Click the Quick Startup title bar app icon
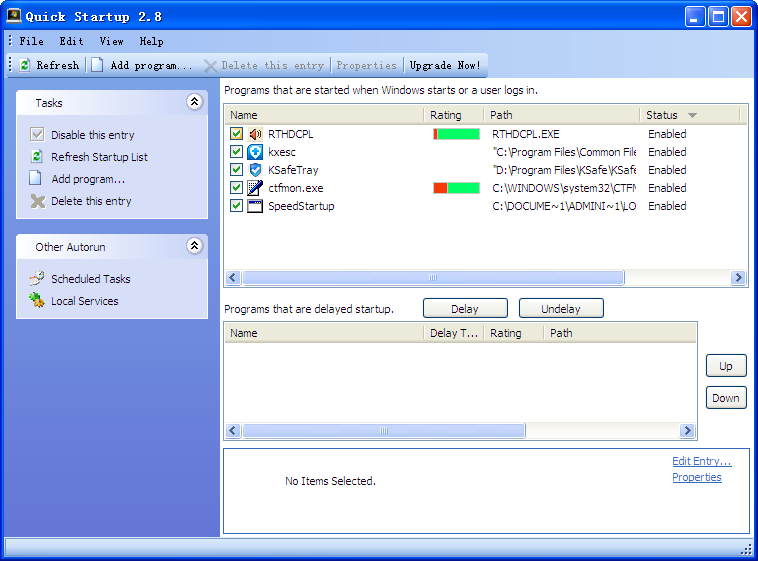Viewport: 758px width, 561px height. pyautogui.click(x=14, y=15)
